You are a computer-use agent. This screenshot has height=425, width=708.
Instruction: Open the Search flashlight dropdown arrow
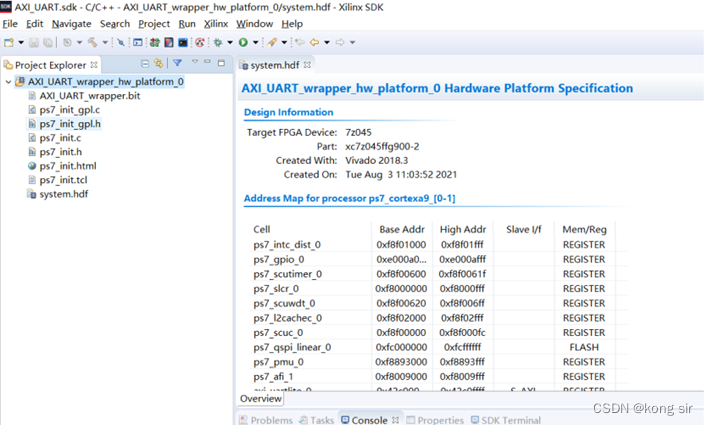(x=284, y=42)
